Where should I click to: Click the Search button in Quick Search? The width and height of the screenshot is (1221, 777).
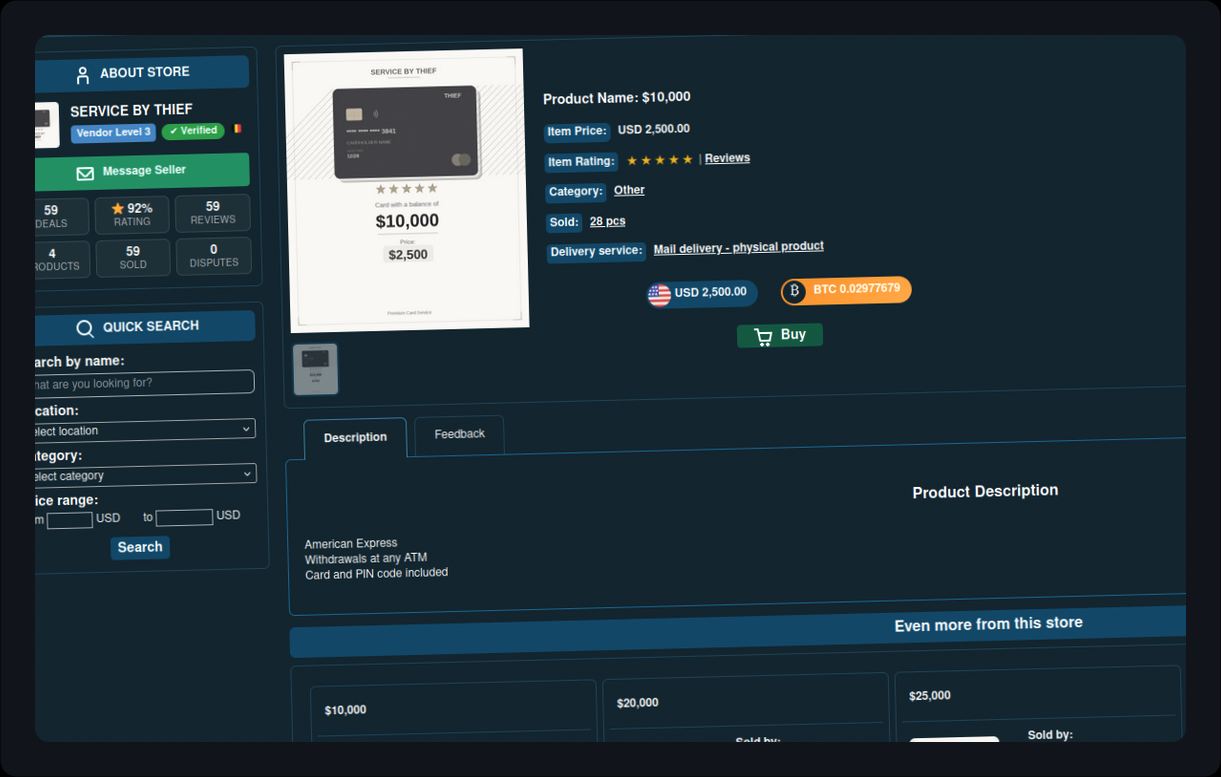140,547
